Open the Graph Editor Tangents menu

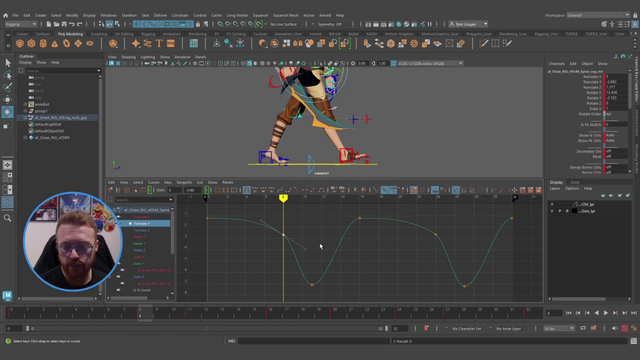click(x=184, y=182)
